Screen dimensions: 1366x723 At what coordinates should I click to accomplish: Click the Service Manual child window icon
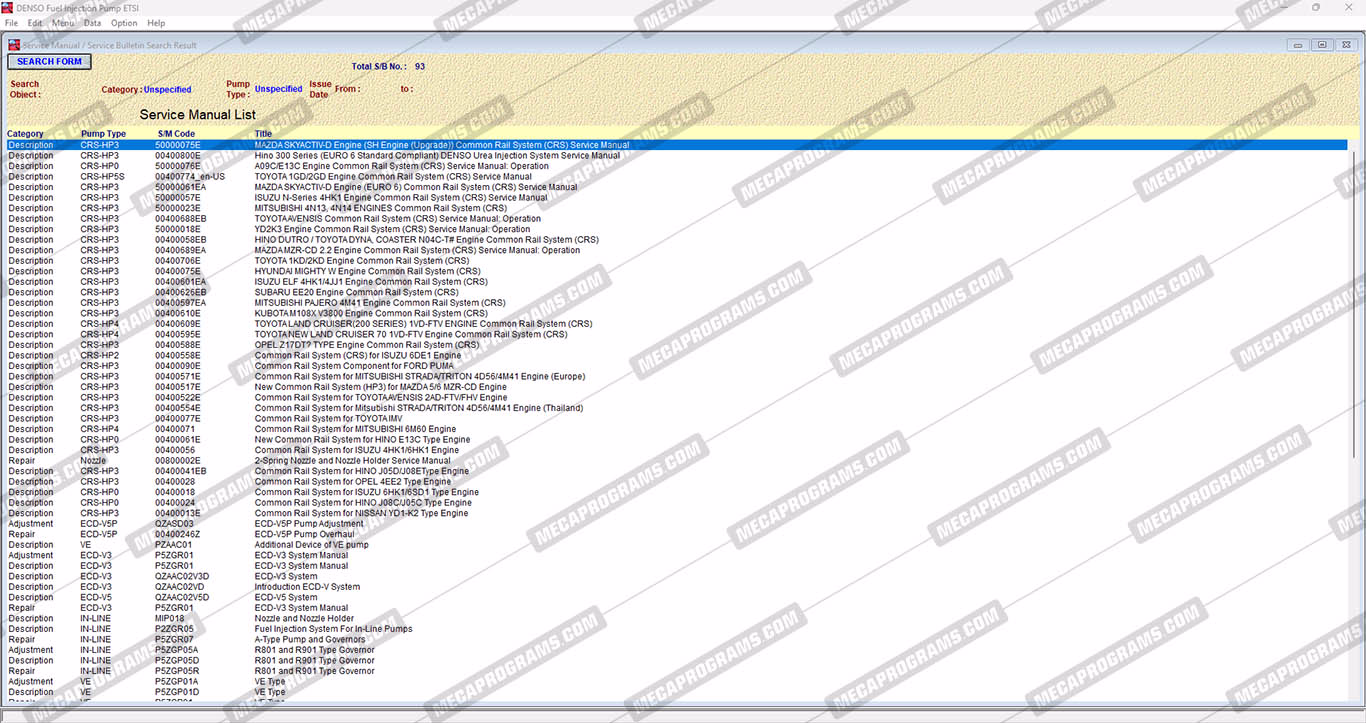14,45
